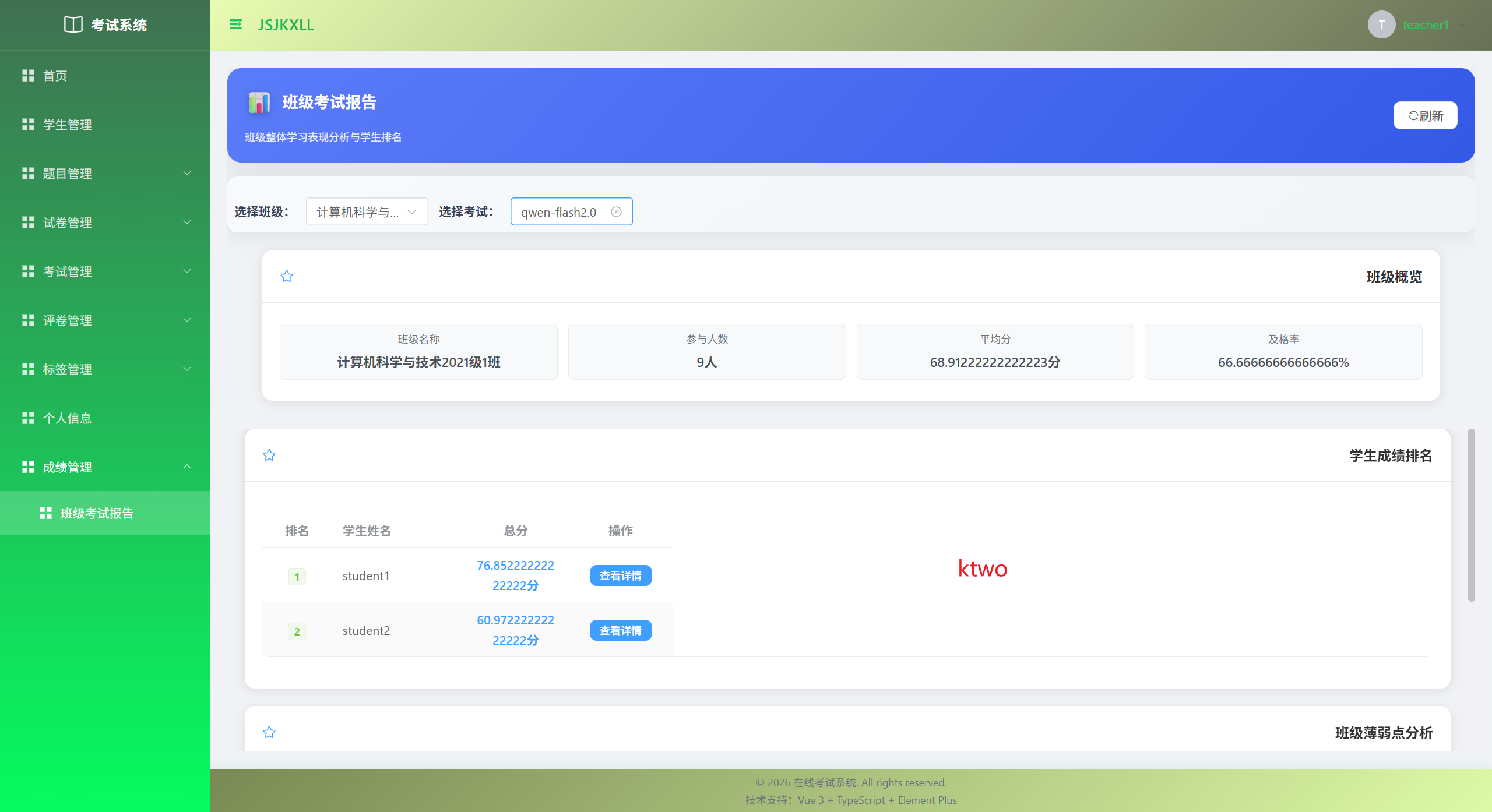1492x812 pixels.
Task: Click the bar chart icon beside 班级考试报告
Action: [259, 103]
